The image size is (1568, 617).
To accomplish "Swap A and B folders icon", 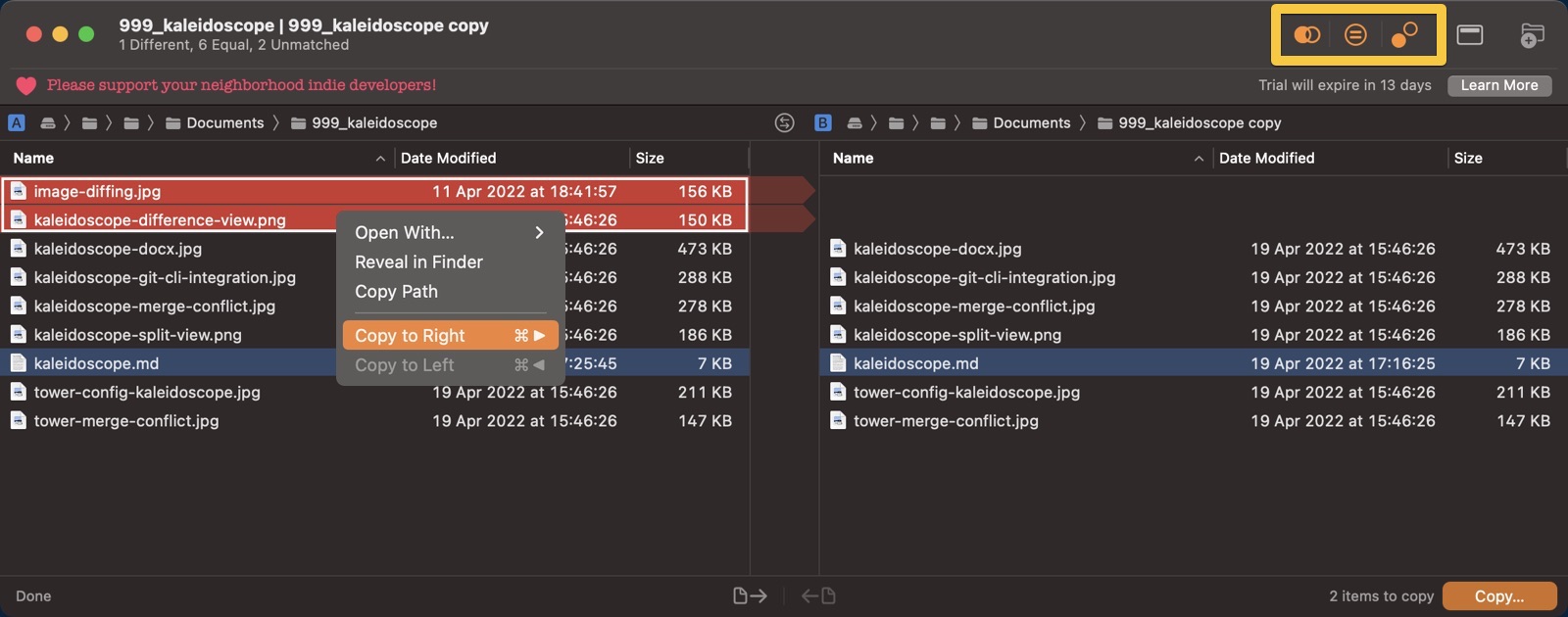I will [784, 122].
